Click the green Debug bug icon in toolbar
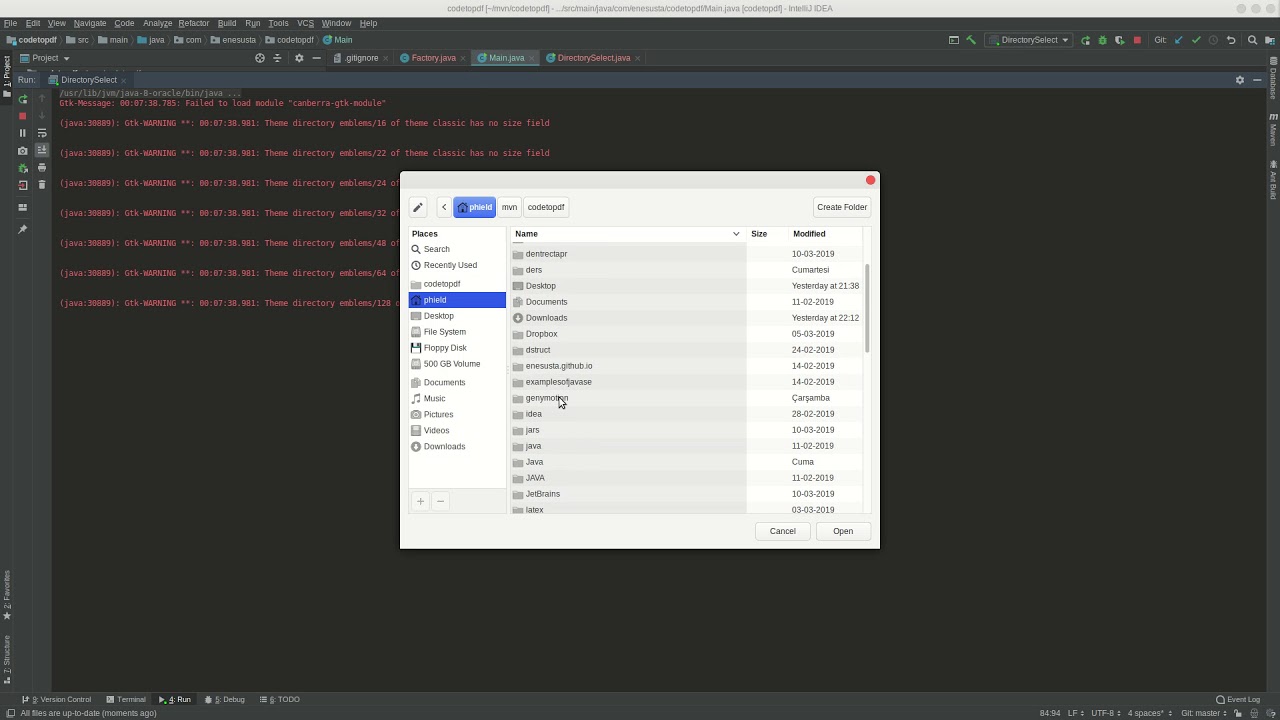The width and height of the screenshot is (1280, 720). [x=1102, y=40]
